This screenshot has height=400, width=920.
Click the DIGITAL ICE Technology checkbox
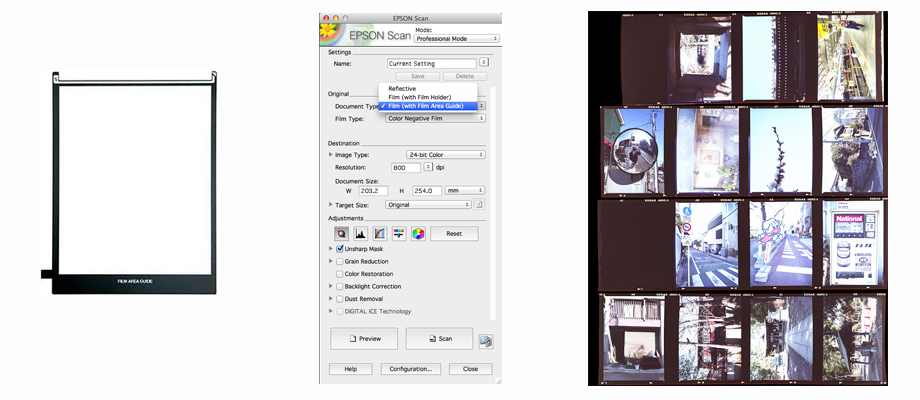[x=340, y=311]
